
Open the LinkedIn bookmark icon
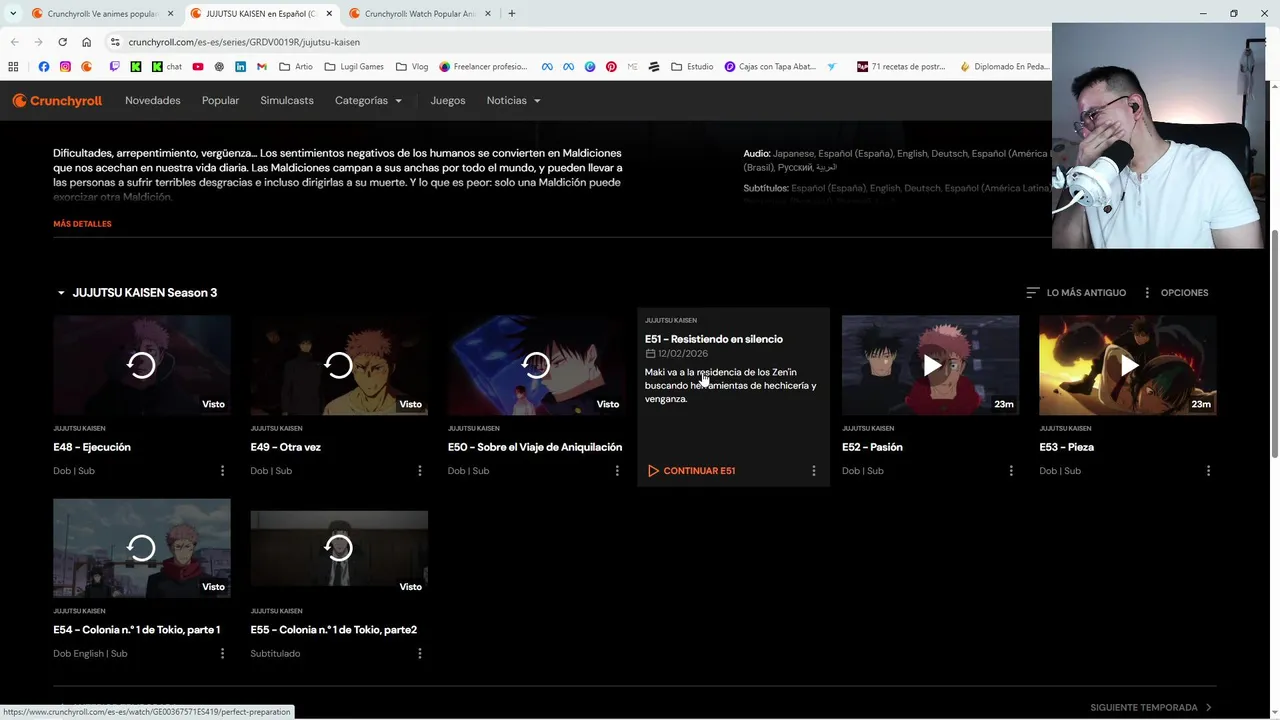(240, 67)
